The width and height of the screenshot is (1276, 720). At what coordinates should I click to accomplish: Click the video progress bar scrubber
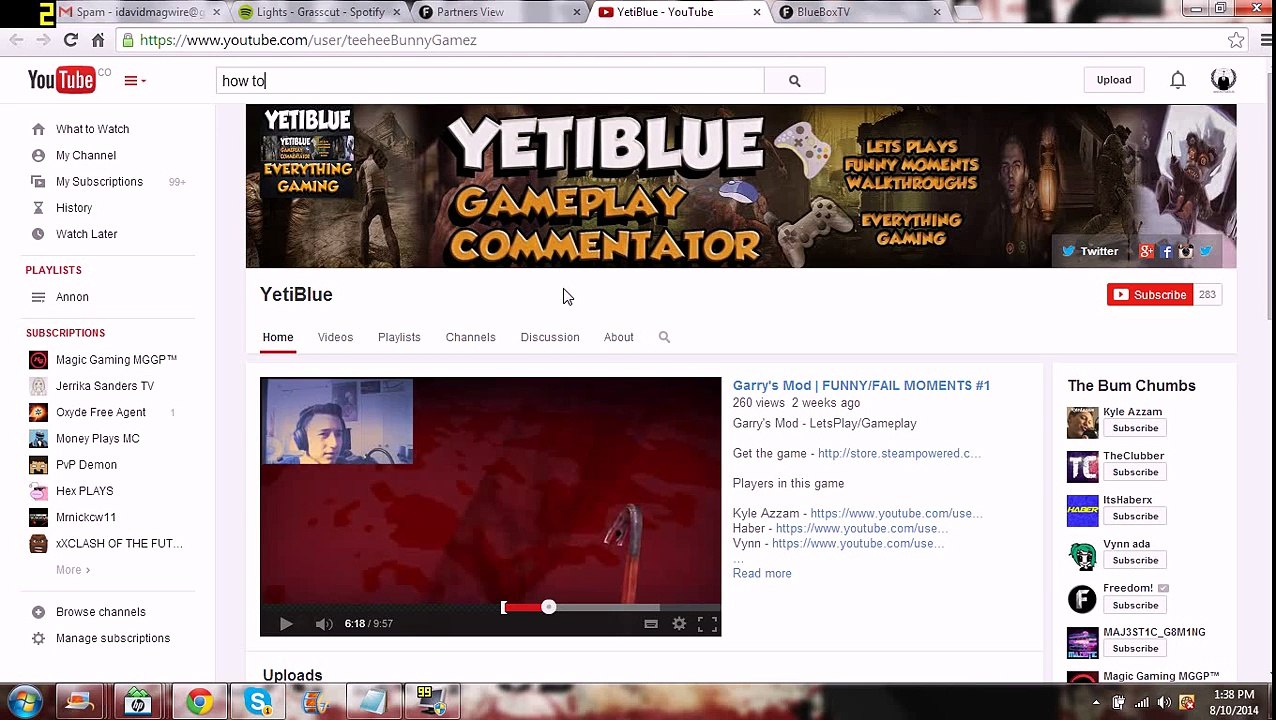[548, 607]
